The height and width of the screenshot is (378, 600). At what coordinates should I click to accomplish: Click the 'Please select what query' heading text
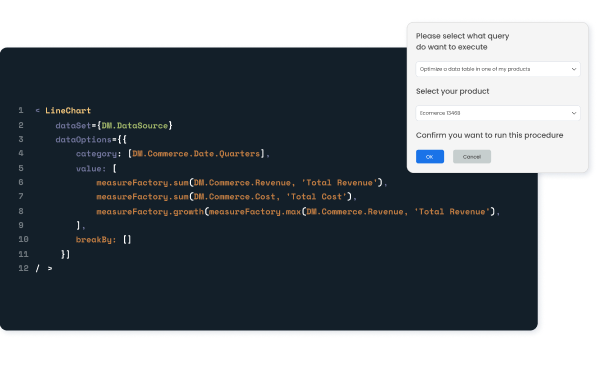(462, 36)
